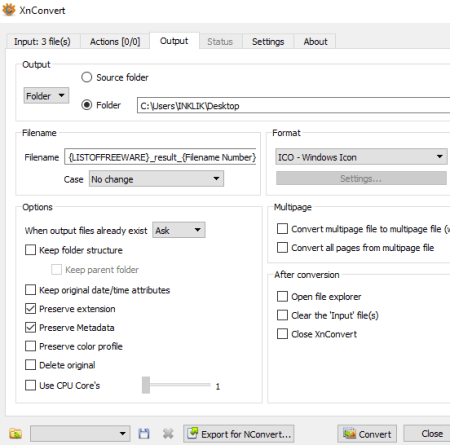Image resolution: width=450 pixels, height=445 pixels.
Task: Open the Status tab
Action: [220, 41]
